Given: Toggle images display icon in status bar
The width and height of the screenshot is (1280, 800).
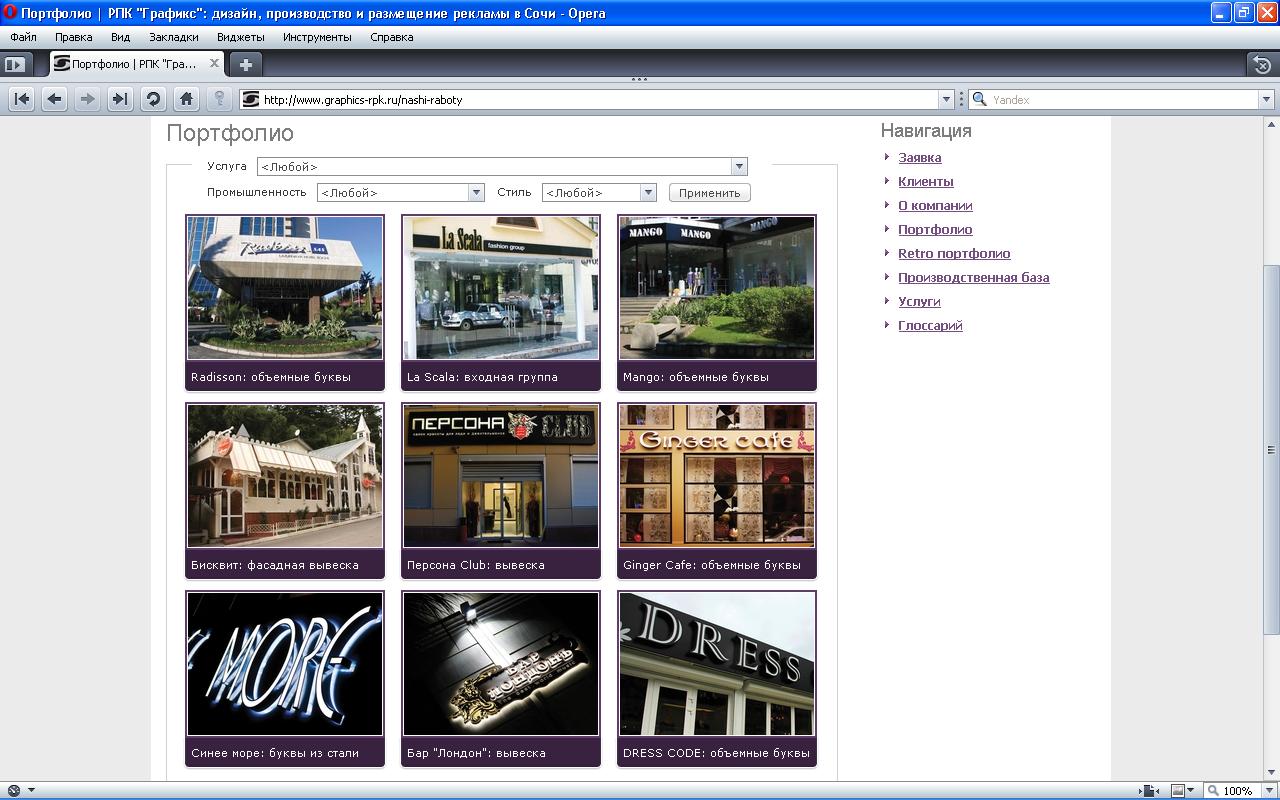Looking at the screenshot, I should coord(1177,790).
